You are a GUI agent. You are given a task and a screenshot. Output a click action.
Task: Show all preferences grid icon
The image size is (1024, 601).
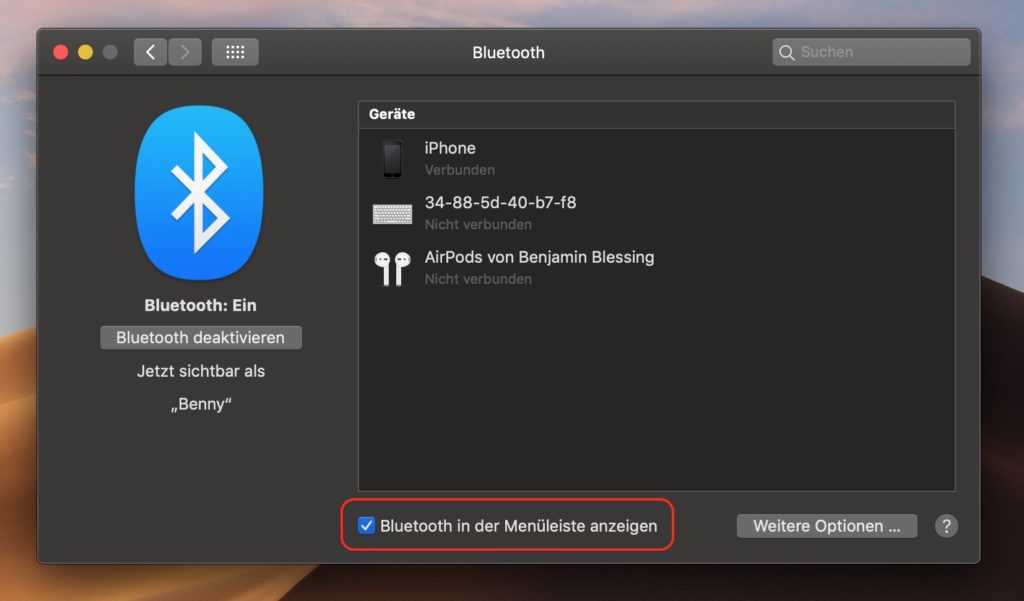click(235, 52)
